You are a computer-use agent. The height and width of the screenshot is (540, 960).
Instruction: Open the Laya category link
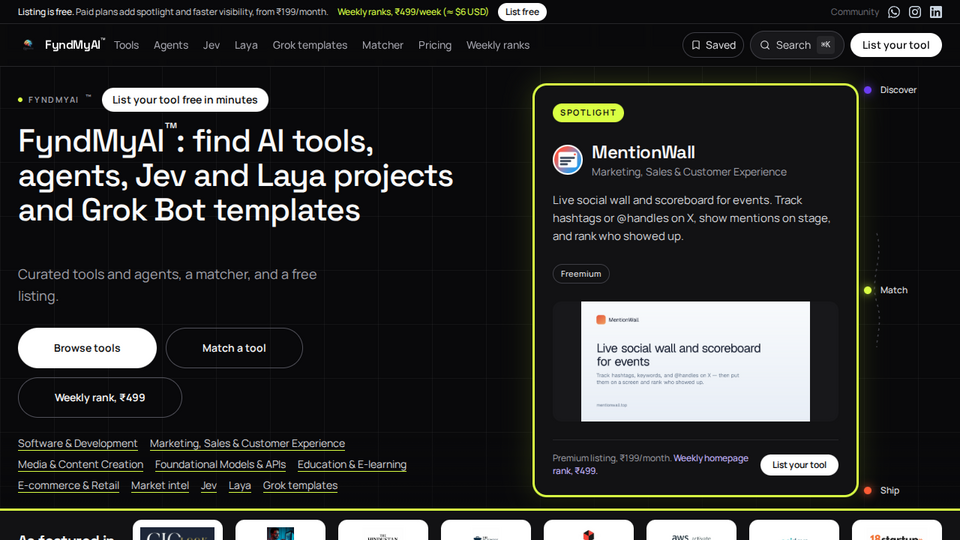(x=239, y=486)
